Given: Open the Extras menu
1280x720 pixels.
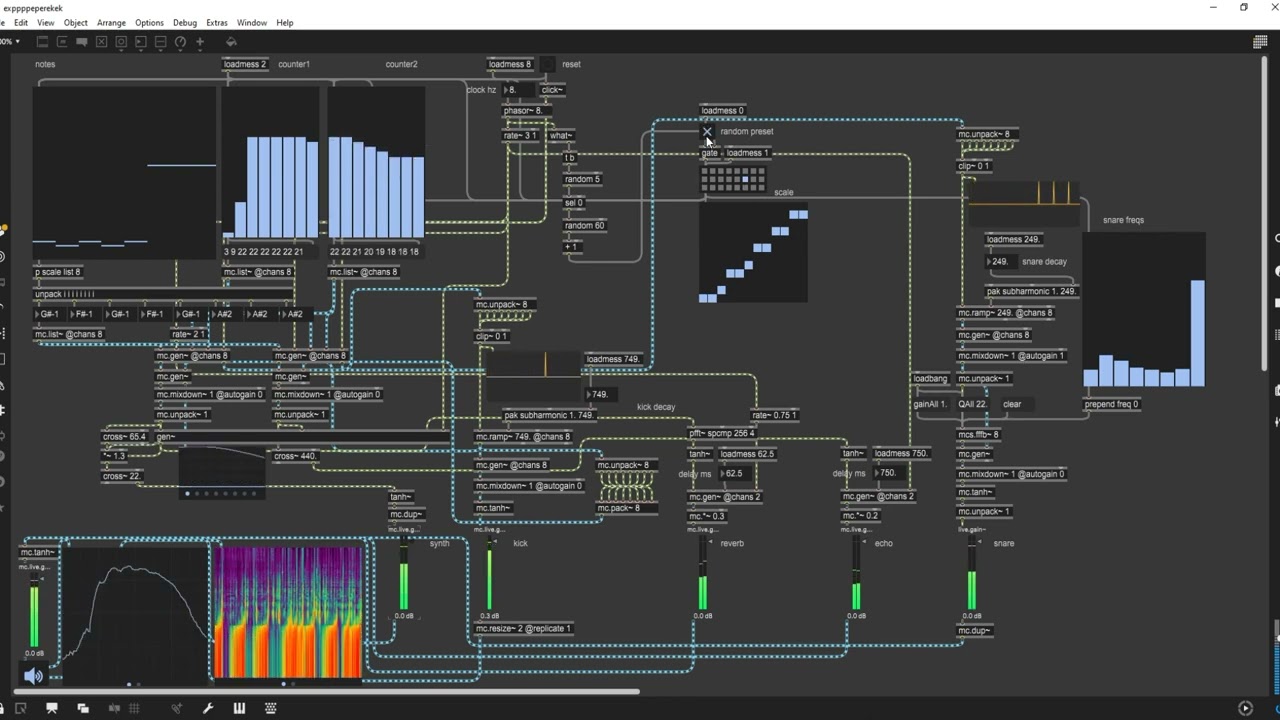Looking at the screenshot, I should click(217, 22).
